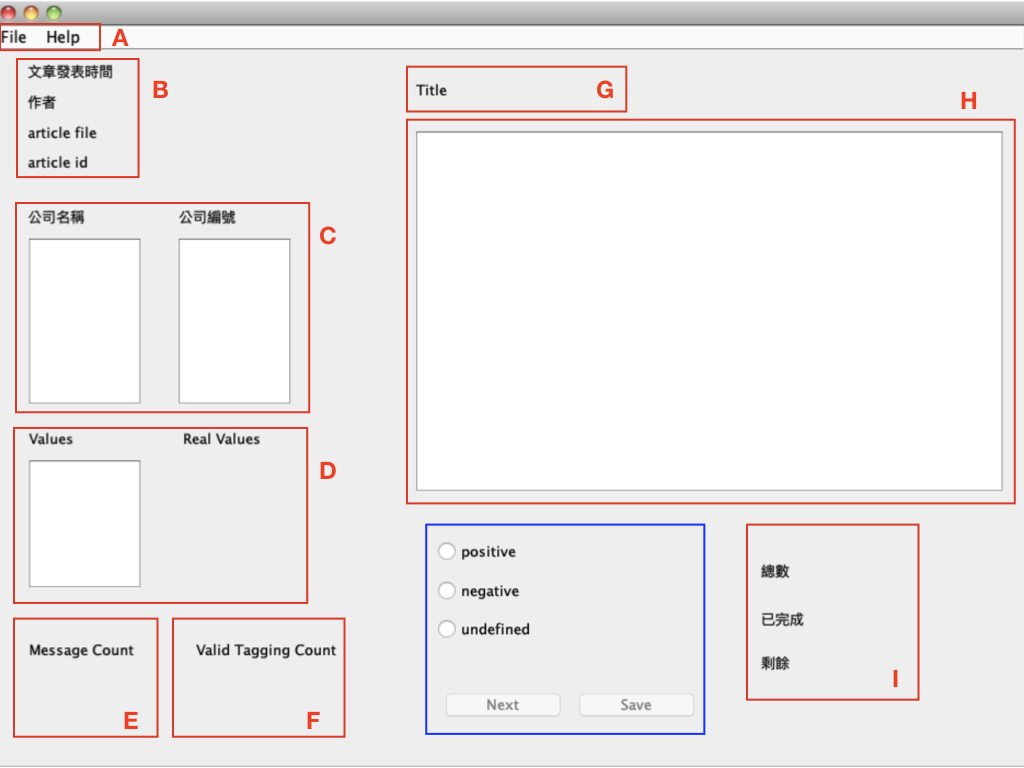Image resolution: width=1024 pixels, height=768 pixels.
Task: Maximize the window with the green button
Action: coord(54,12)
